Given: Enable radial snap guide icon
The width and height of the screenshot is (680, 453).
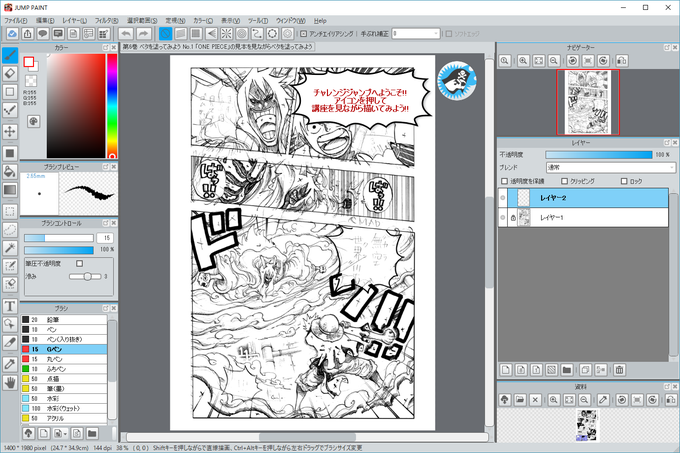Looking at the screenshot, I should (x=226, y=33).
